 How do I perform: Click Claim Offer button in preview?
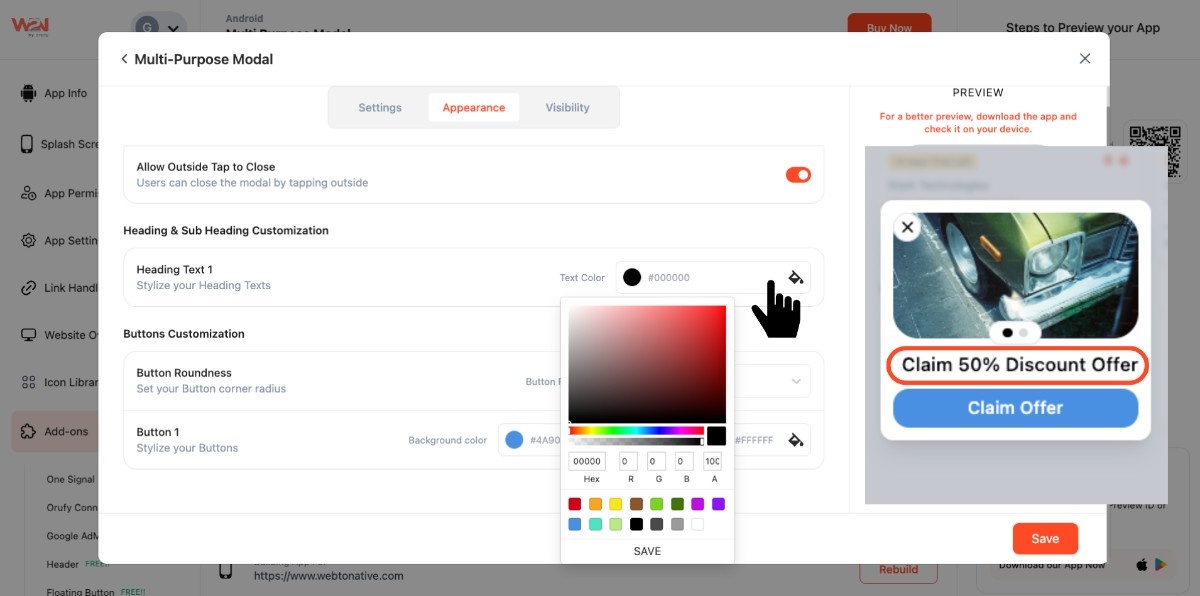click(x=1015, y=408)
